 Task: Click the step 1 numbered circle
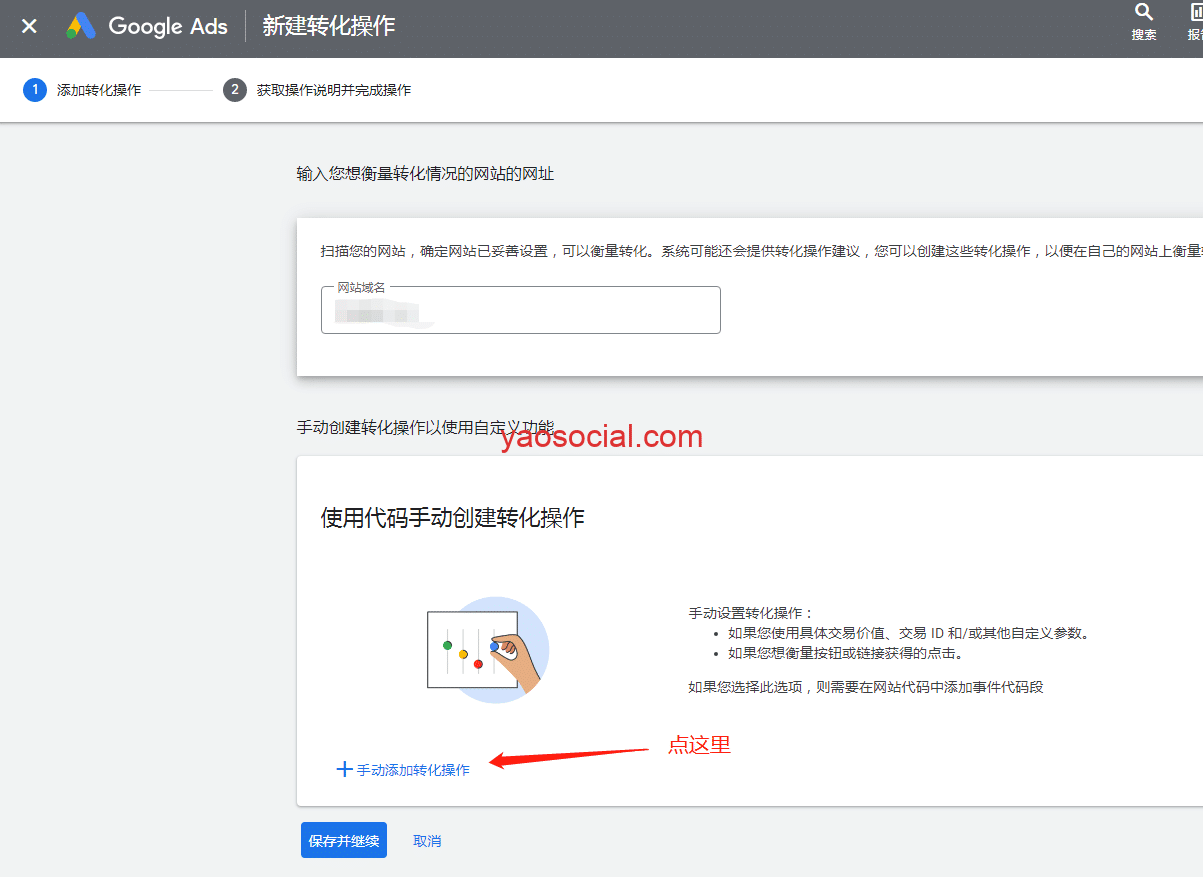tap(35, 90)
